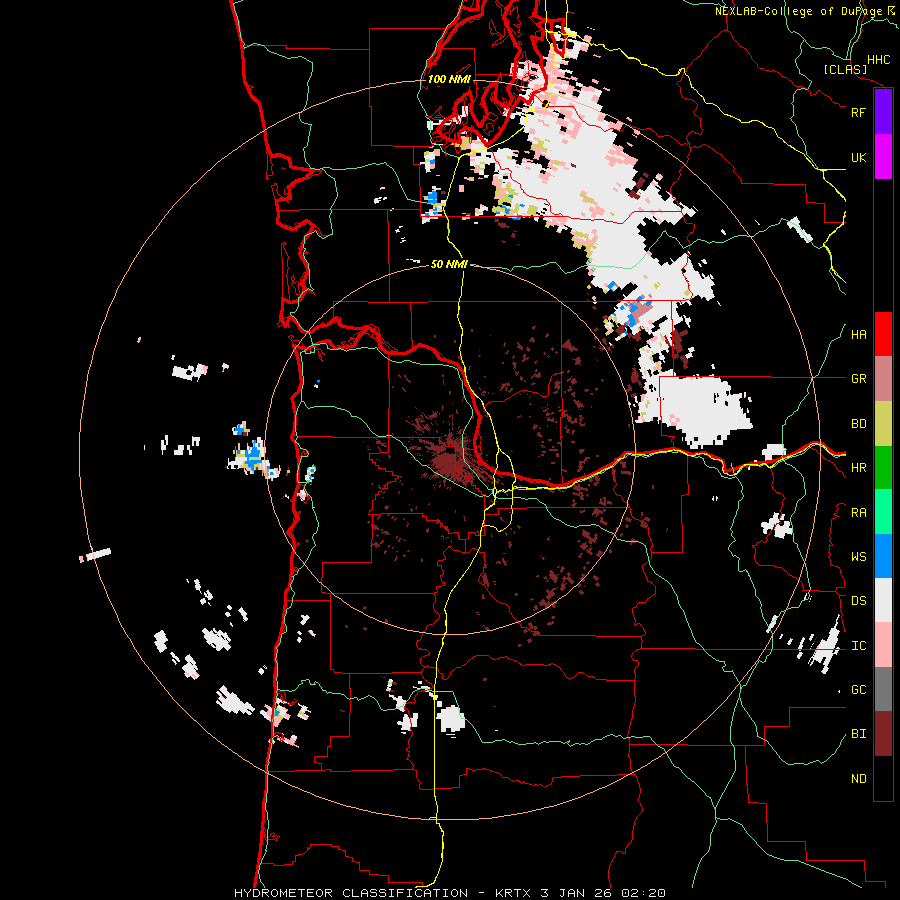
Task: Click the UK legend label
Action: click(x=858, y=157)
